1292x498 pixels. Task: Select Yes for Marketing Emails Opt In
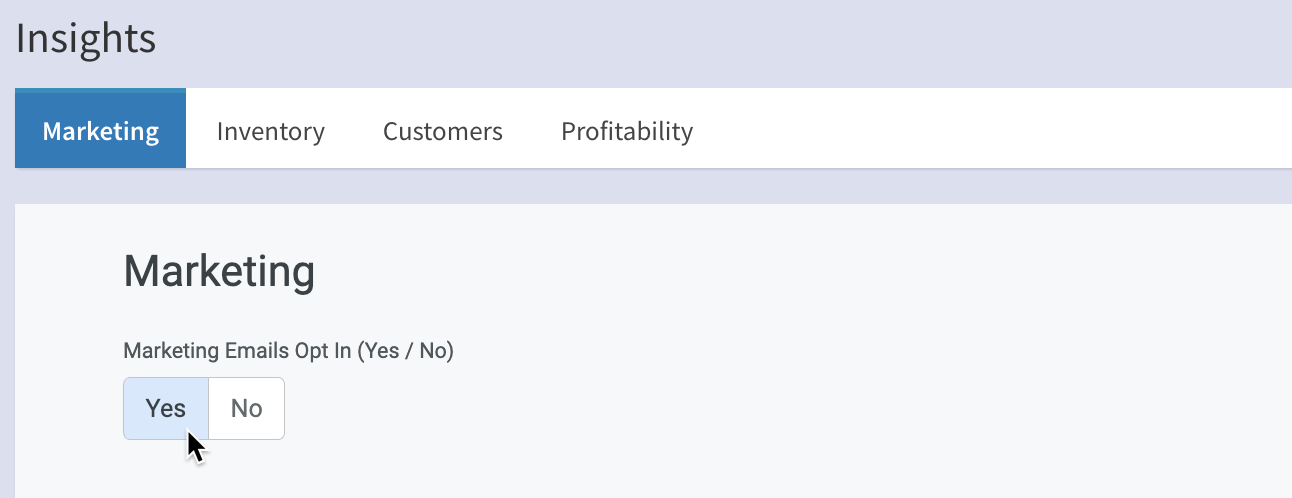(x=166, y=408)
